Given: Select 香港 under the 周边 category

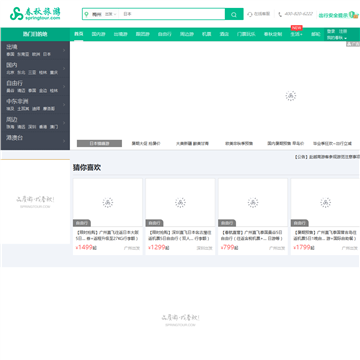Looking at the screenshot, I should coord(43,127).
